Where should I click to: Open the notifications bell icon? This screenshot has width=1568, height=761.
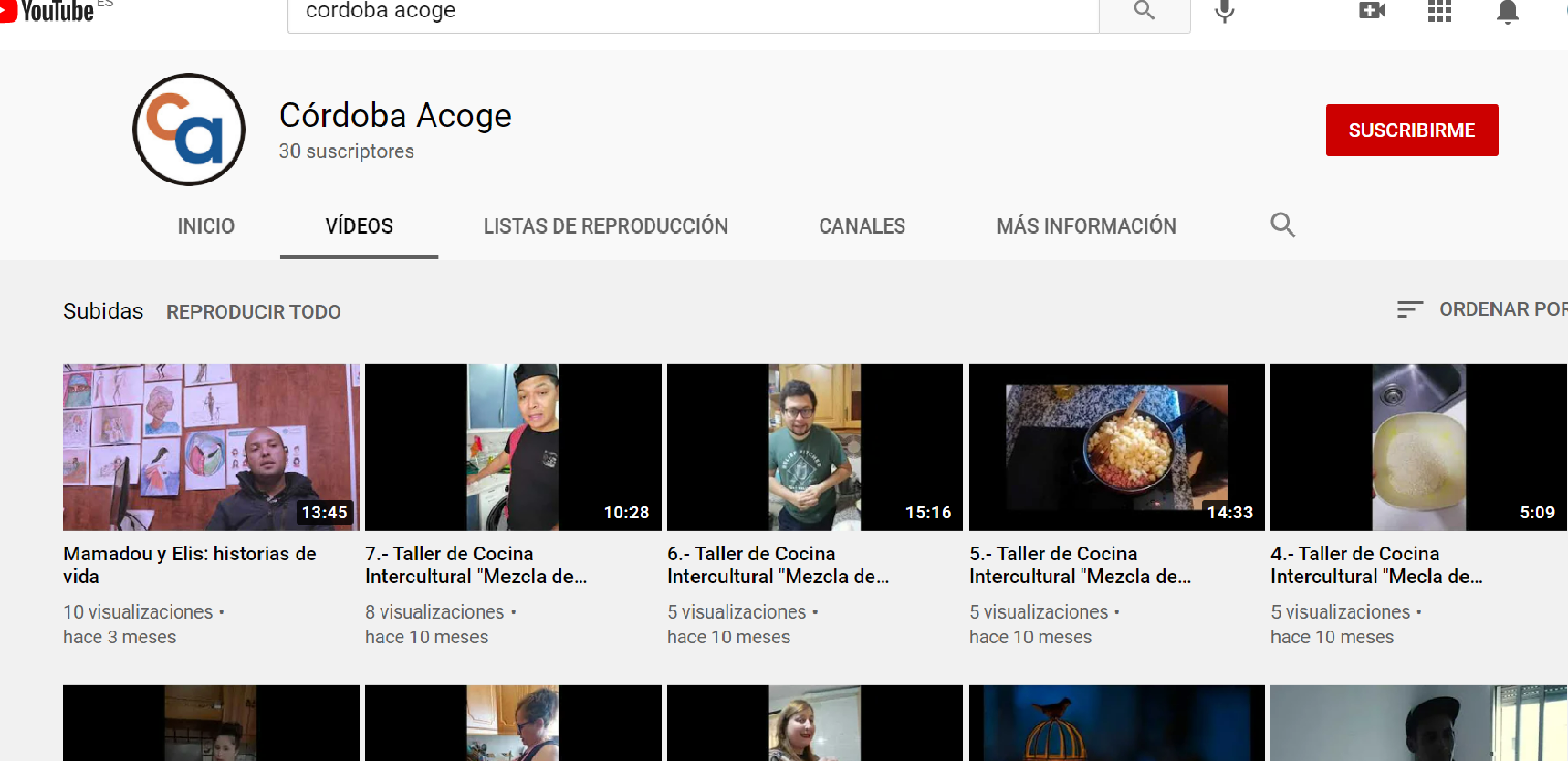1507,12
